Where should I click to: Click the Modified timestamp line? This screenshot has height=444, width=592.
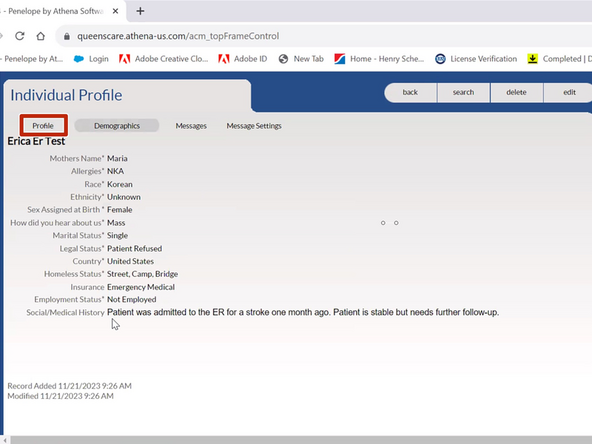tap(60, 396)
